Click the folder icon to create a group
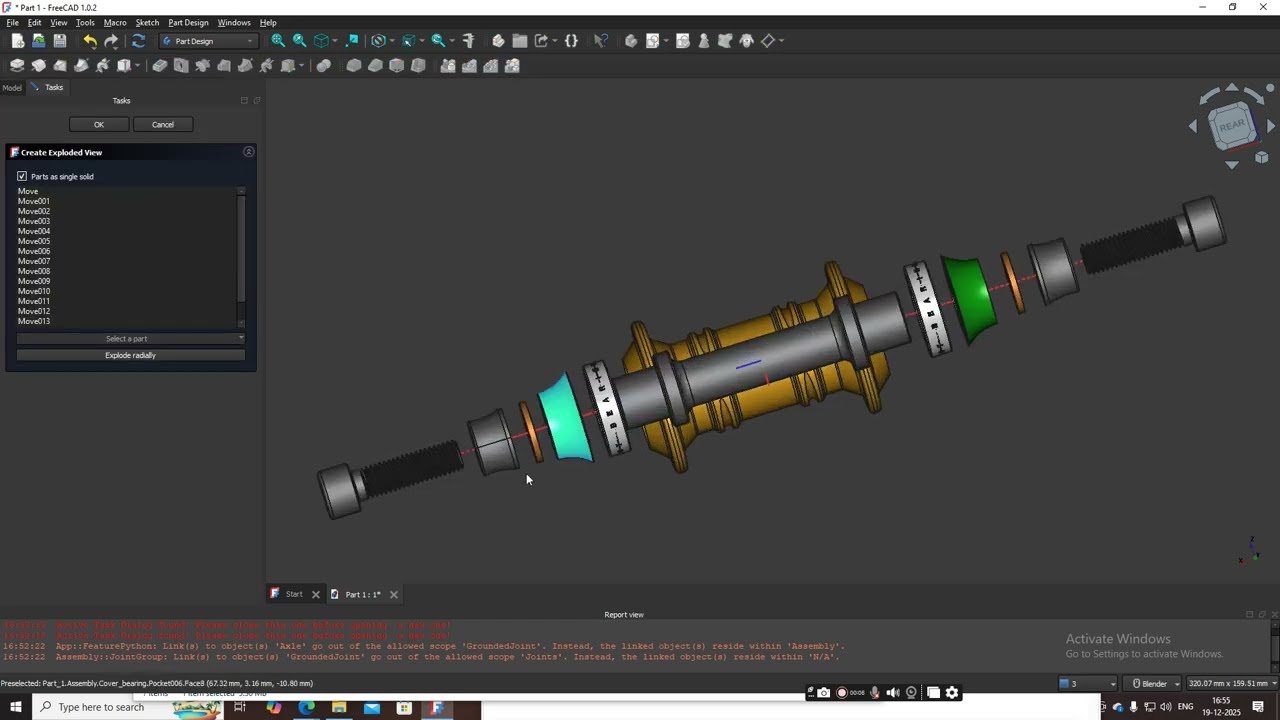 [520, 41]
